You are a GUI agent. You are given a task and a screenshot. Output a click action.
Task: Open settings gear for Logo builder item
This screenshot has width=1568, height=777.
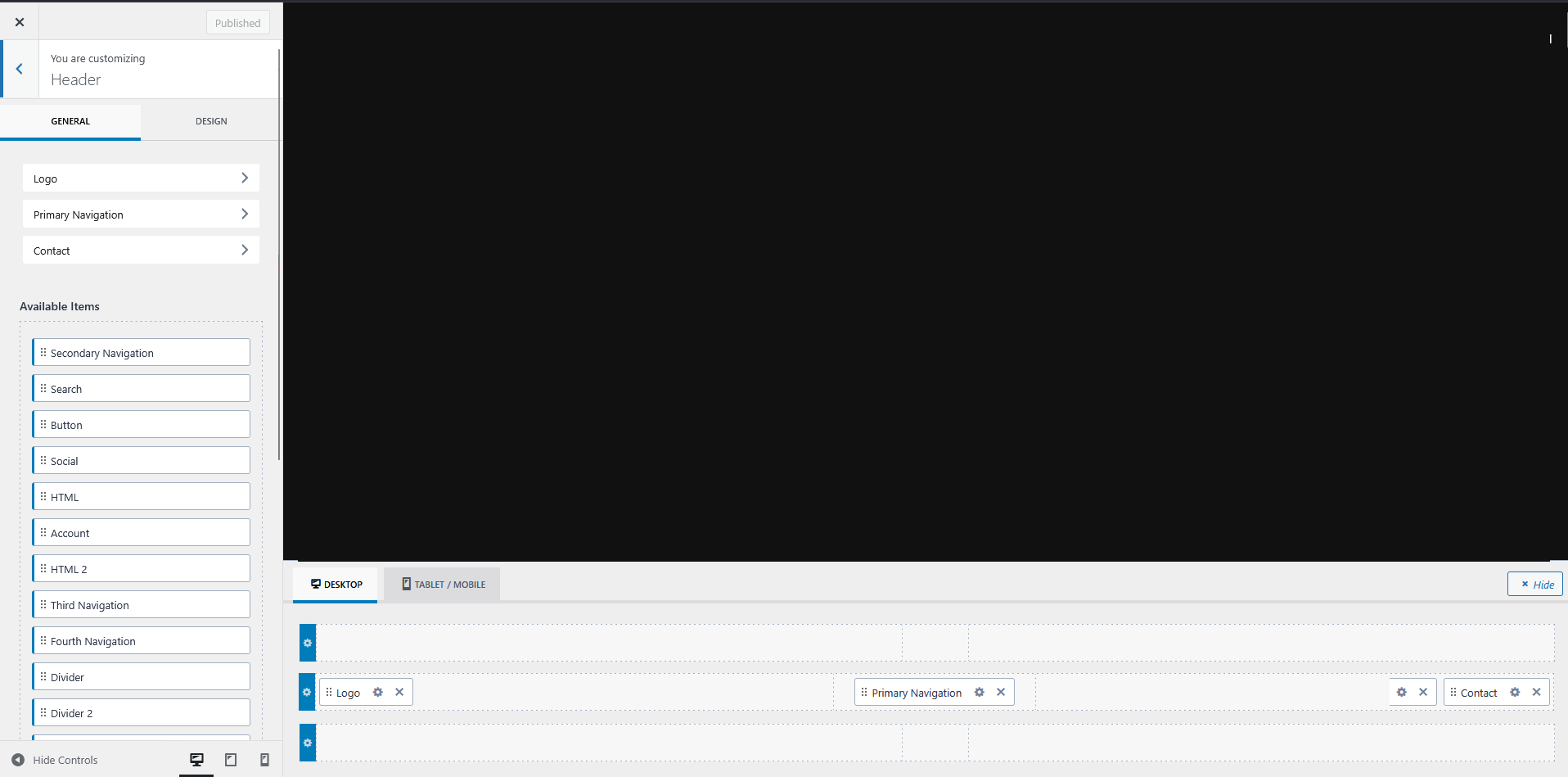378,693
